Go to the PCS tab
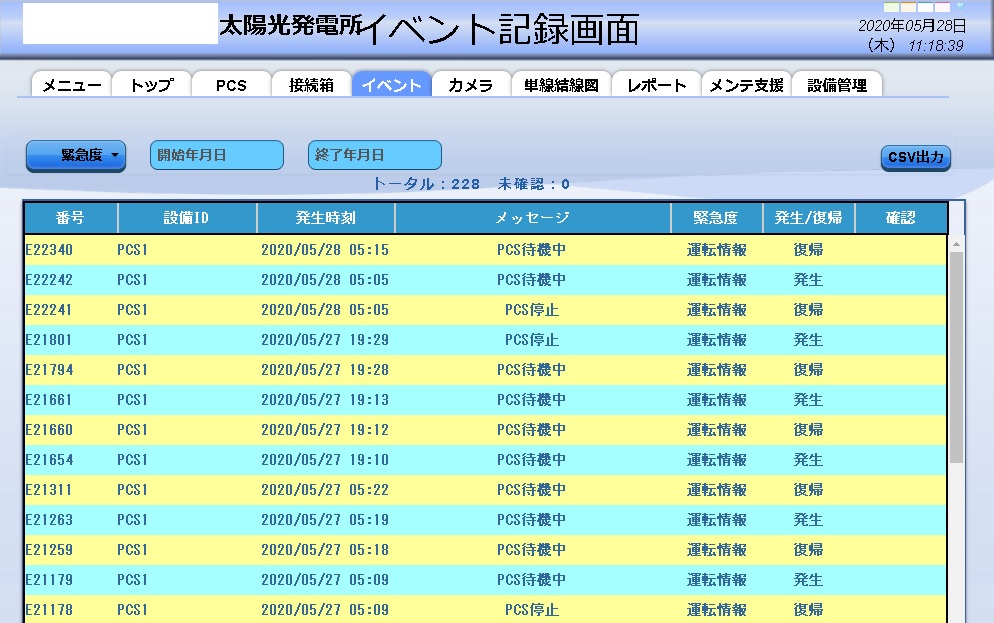 (x=231, y=85)
